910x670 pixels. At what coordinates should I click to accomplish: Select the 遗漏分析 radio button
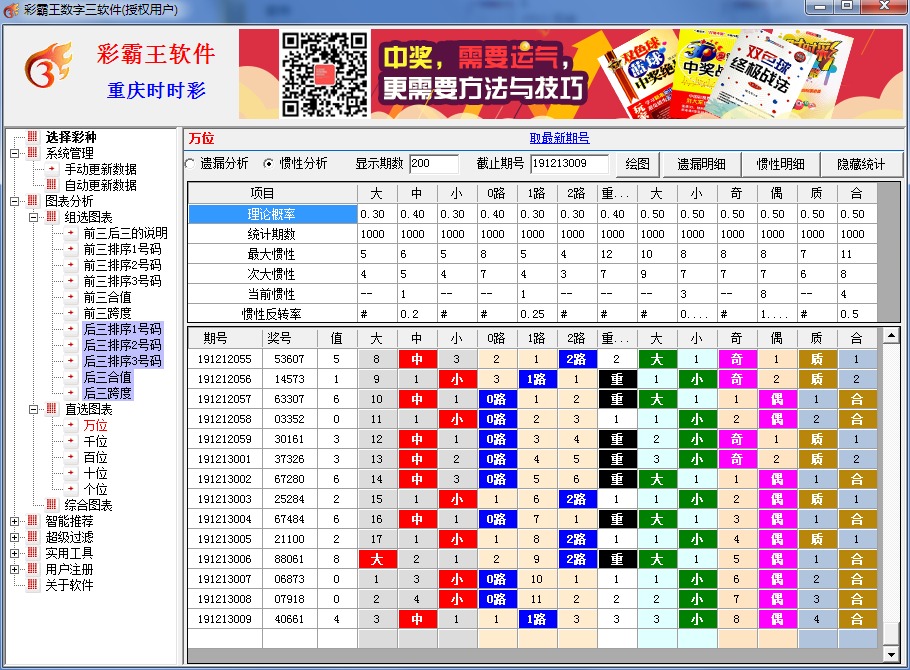[x=191, y=164]
